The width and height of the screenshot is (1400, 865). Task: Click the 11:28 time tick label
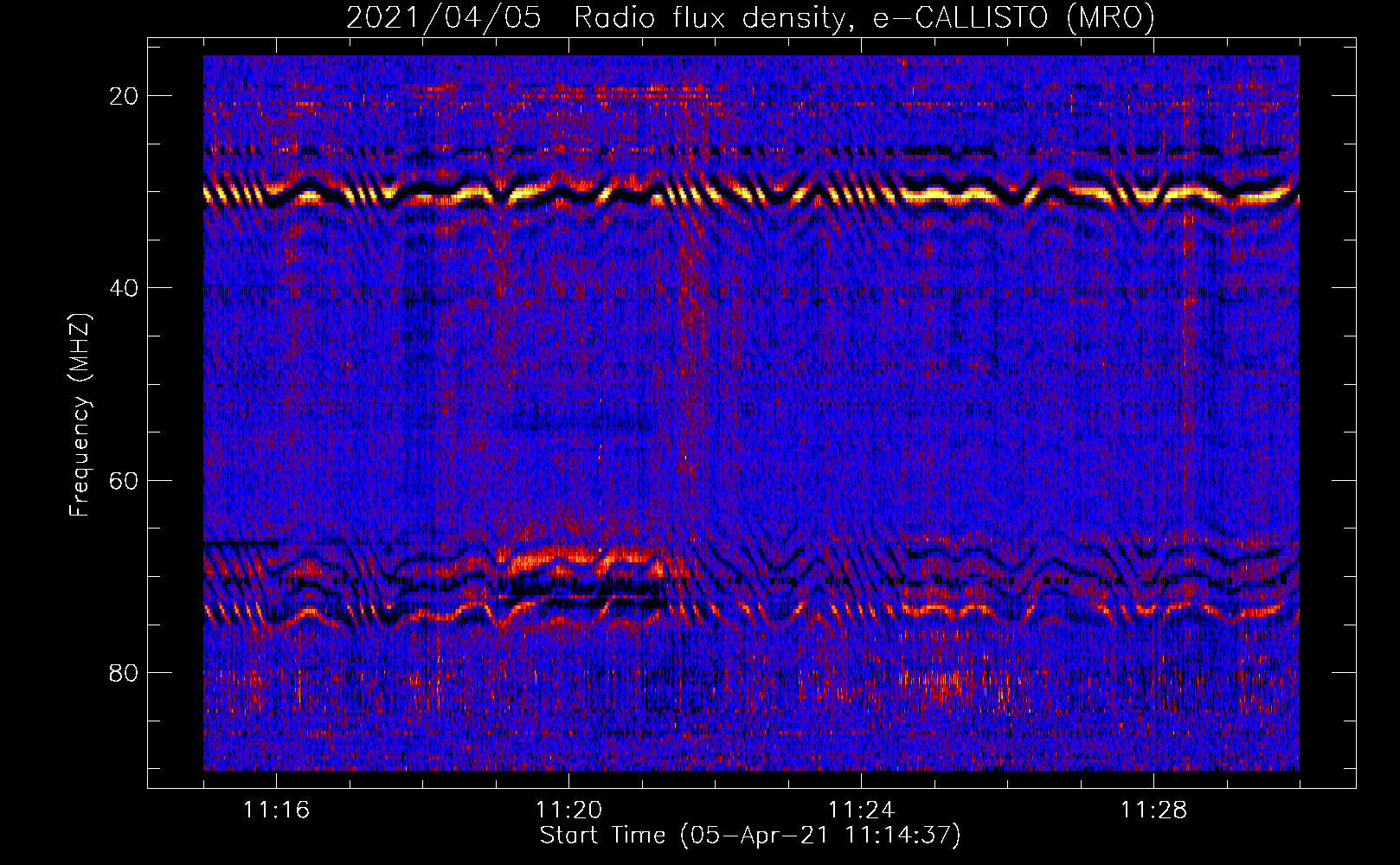[1153, 811]
